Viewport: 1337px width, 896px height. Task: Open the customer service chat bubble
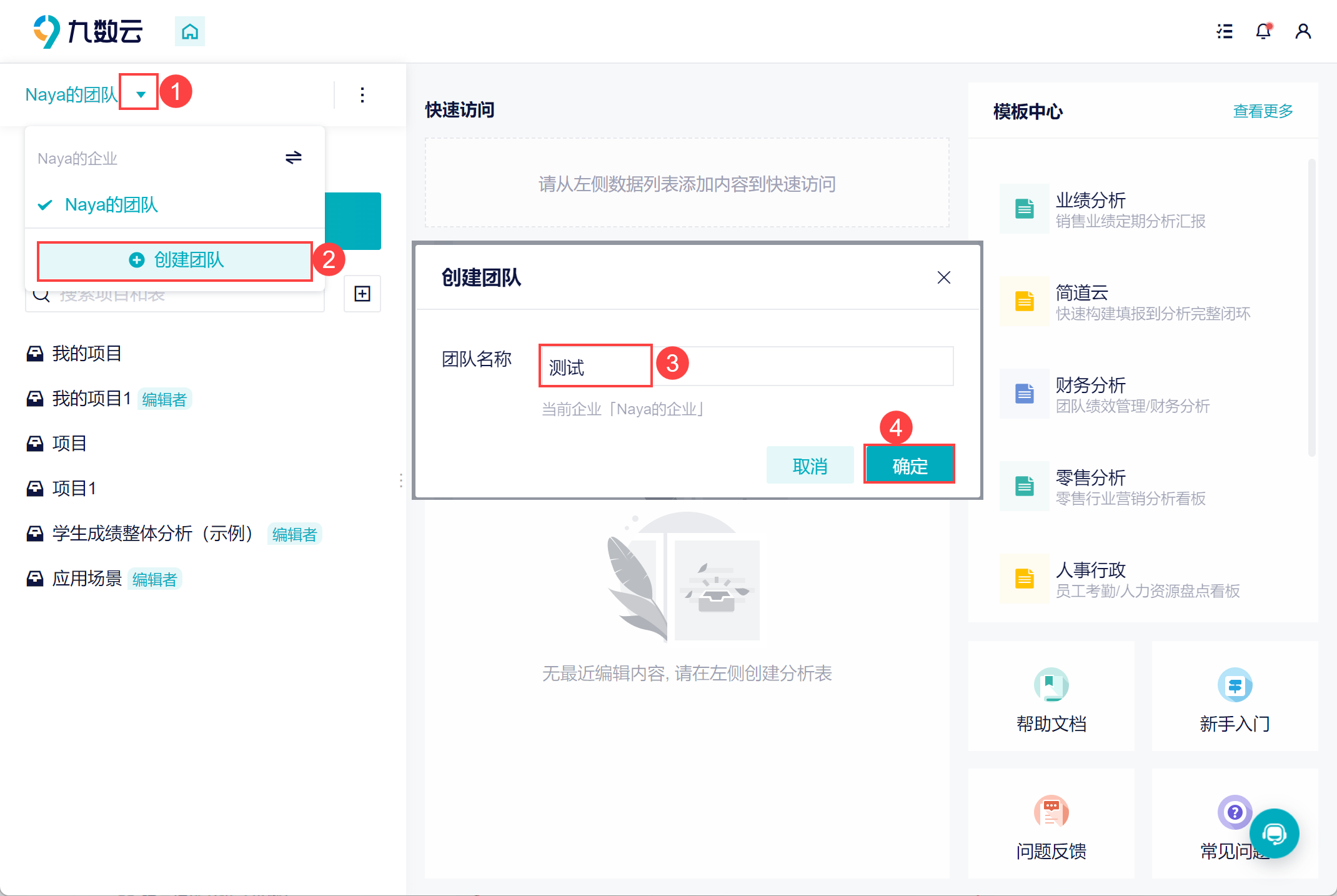[x=1274, y=834]
